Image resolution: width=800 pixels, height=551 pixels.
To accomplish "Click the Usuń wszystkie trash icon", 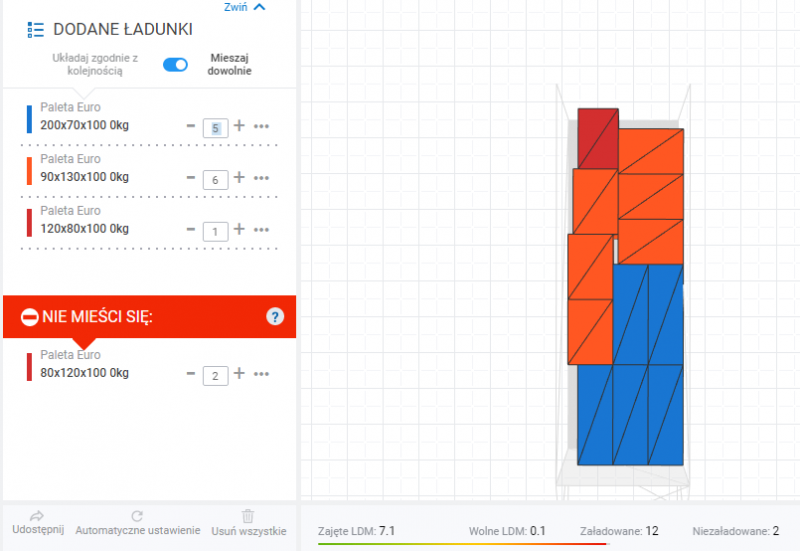I will (249, 515).
